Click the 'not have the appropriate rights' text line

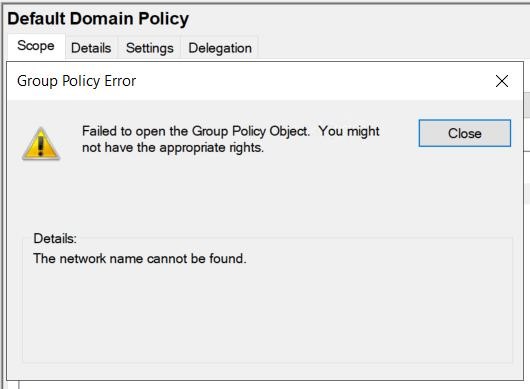tap(173, 148)
